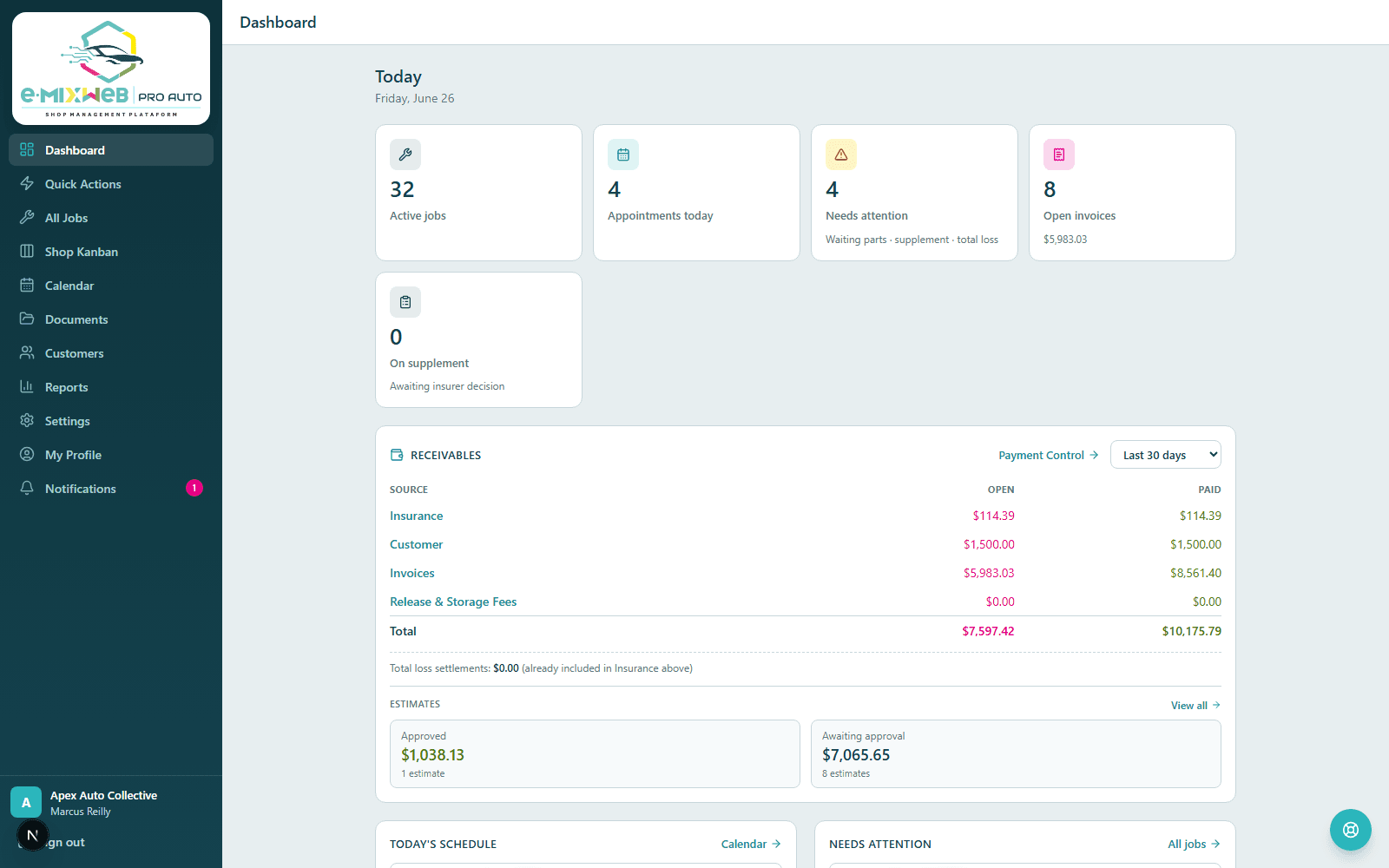
Task: Navigate to Reports section
Action: point(111,386)
